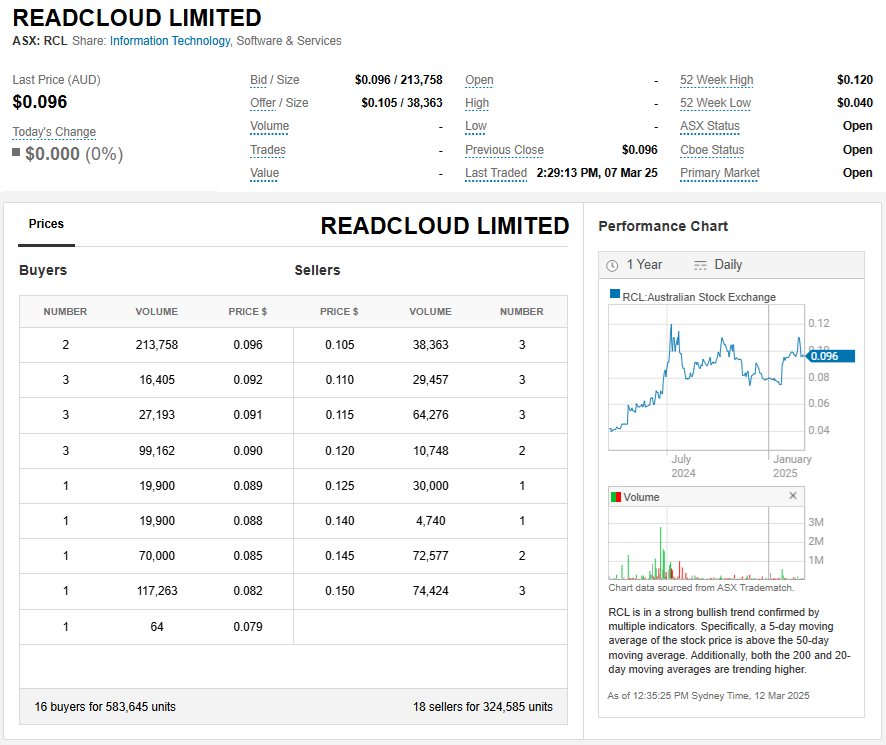Click the grey change indicator square
Screen dimensions: 886x745
(x=16, y=153)
